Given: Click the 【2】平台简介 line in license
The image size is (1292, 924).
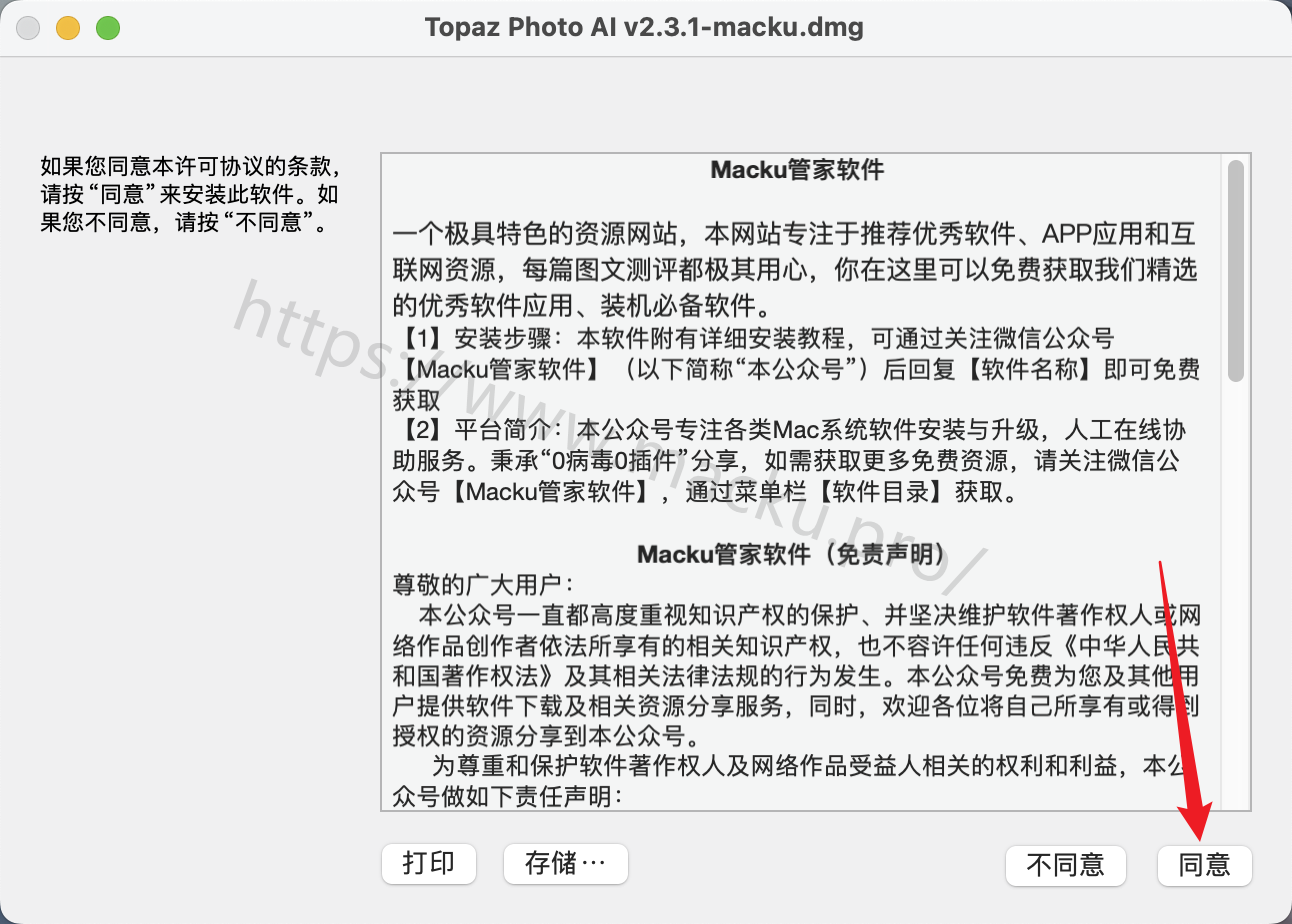Looking at the screenshot, I should 790,431.
